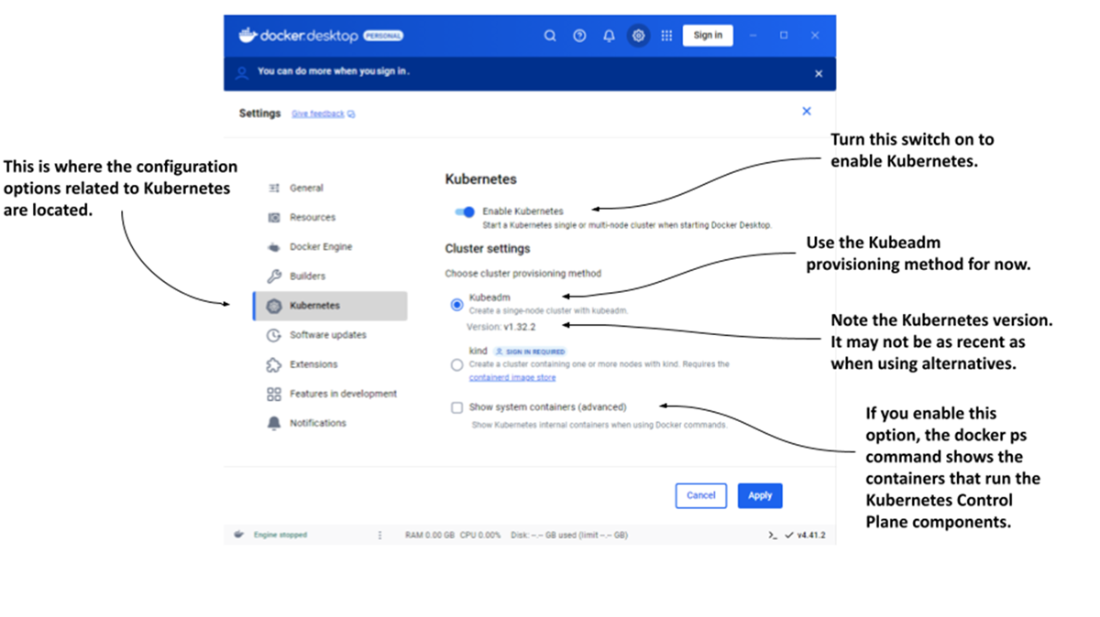Open the containerd image store link
The height and width of the screenshot is (617, 1100).
512,378
